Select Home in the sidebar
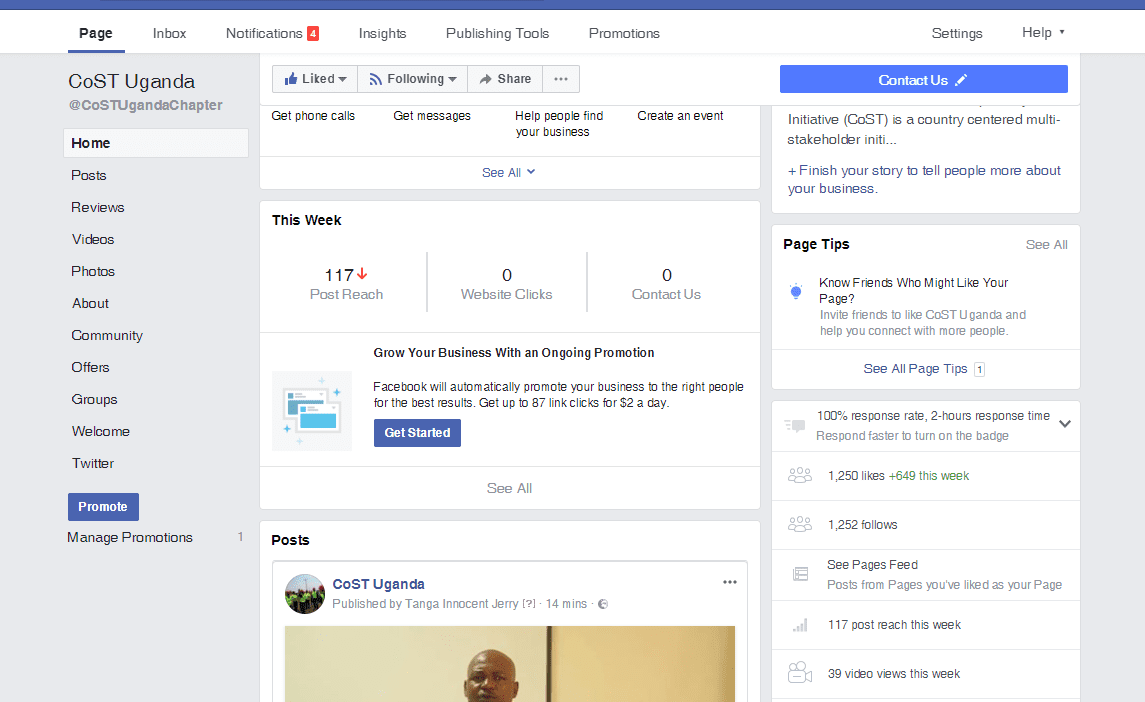 coord(156,143)
